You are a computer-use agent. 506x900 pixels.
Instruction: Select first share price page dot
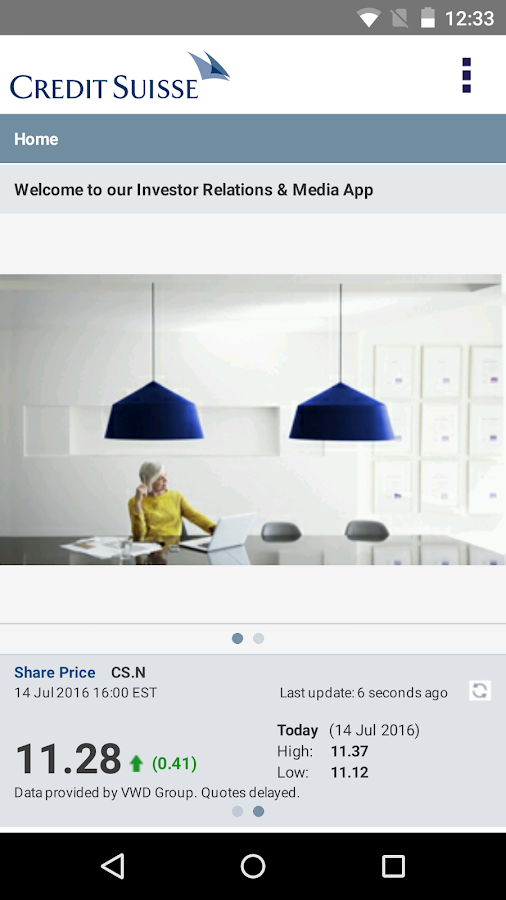tap(238, 811)
